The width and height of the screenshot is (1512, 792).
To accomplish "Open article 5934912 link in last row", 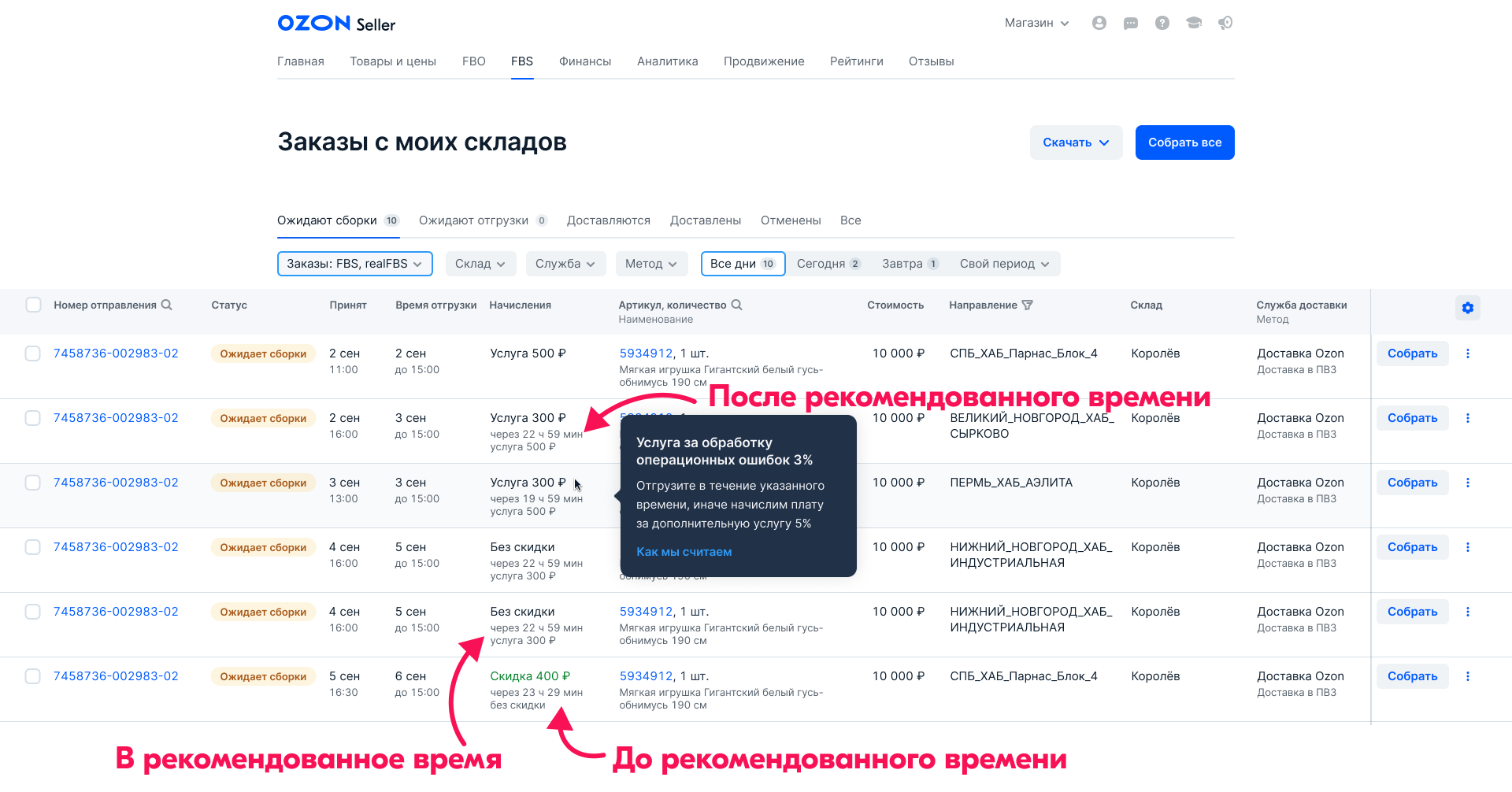I will tap(647, 676).
